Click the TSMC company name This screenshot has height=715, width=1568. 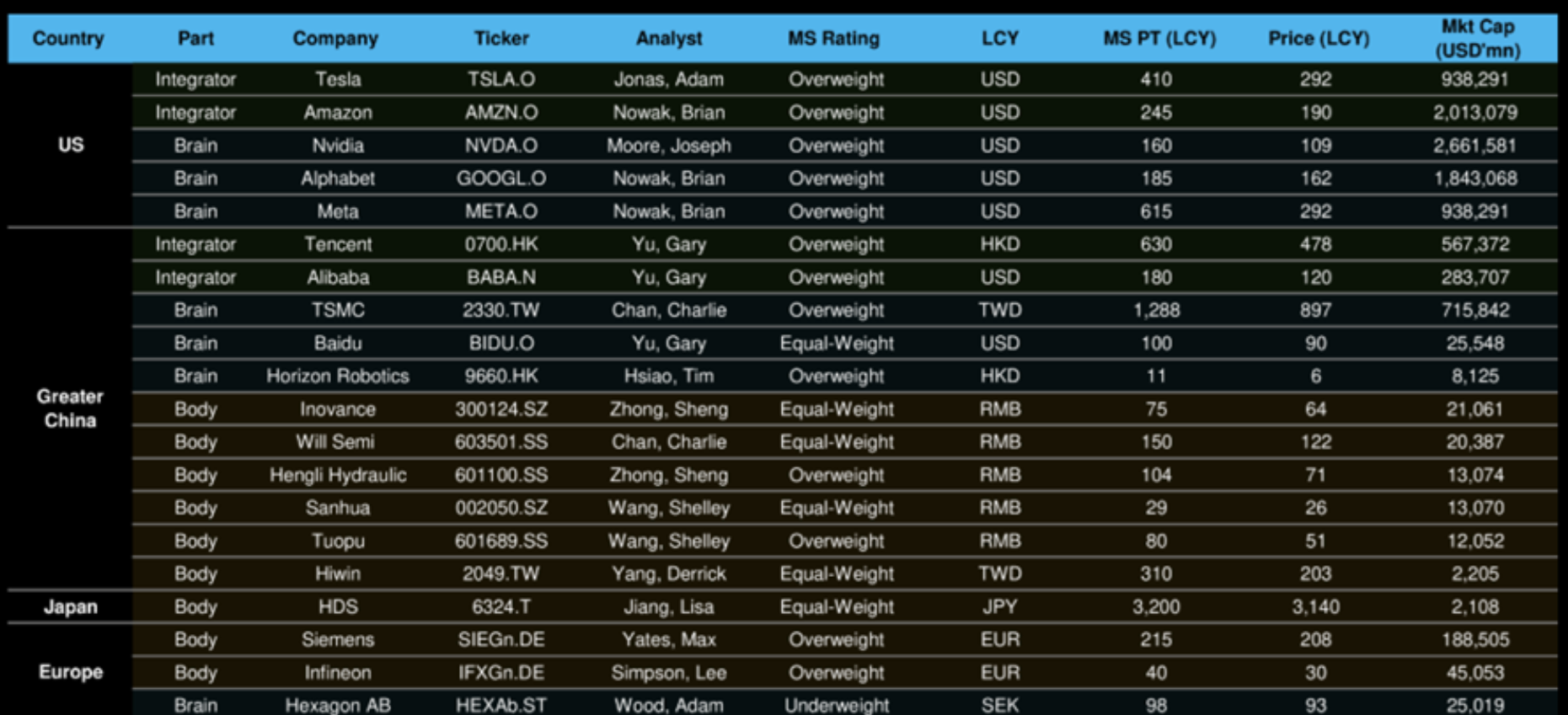tap(338, 311)
